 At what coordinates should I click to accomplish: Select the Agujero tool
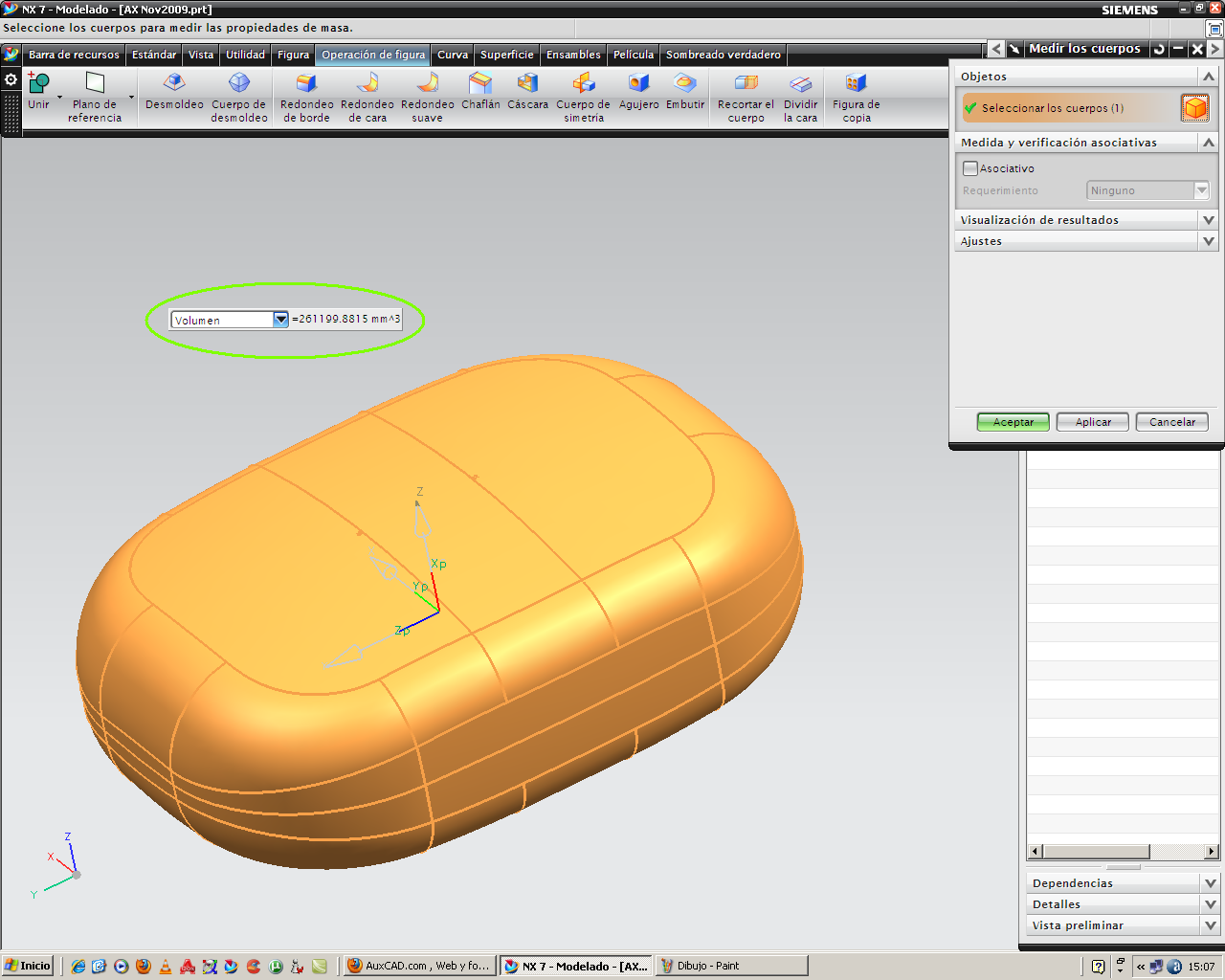pos(638,92)
